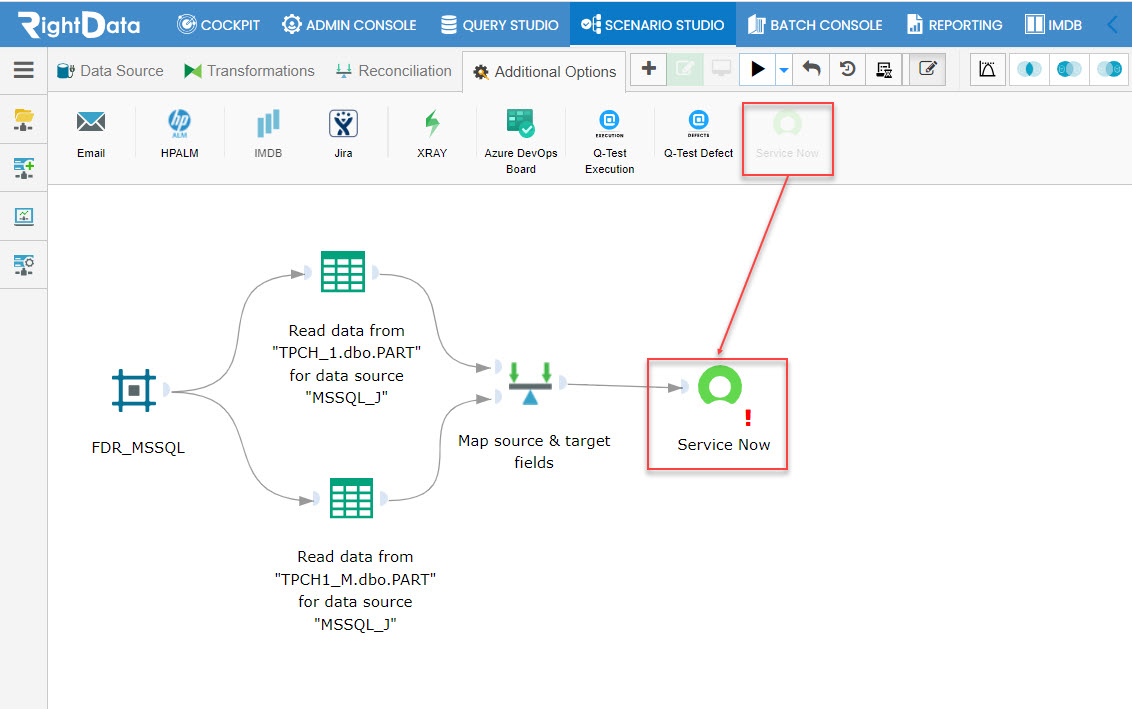Open the Scenario Studio tab
Image resolution: width=1132 pixels, height=709 pixels.
click(653, 25)
